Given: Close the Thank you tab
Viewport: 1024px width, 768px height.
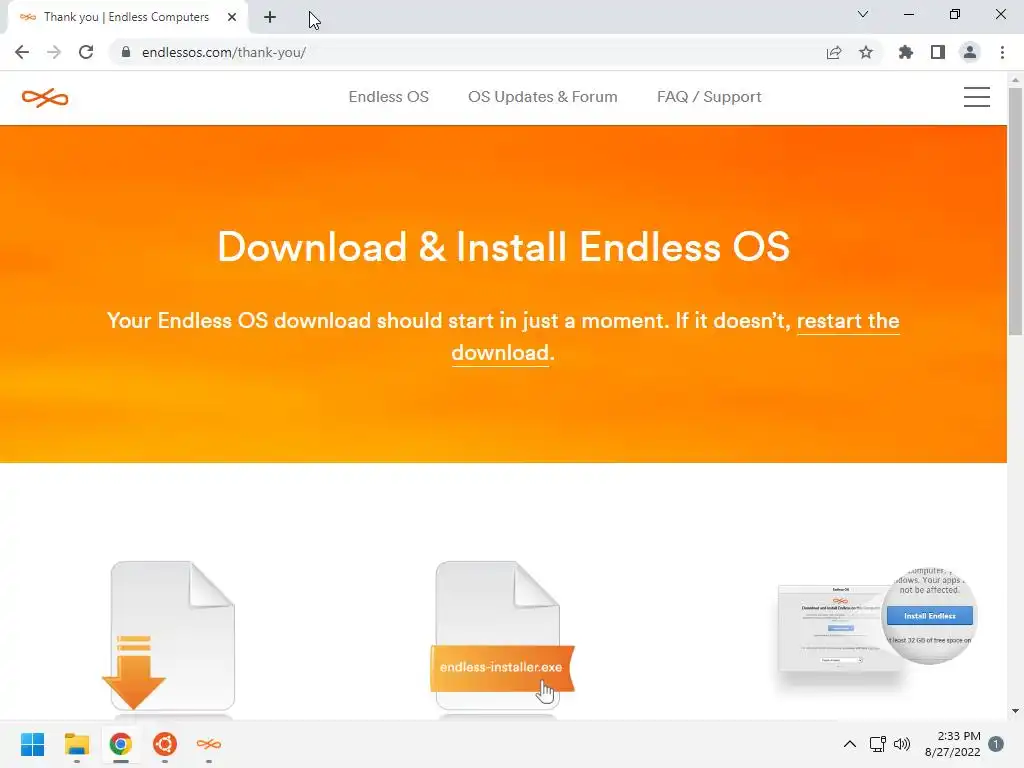Looking at the screenshot, I should 232,17.
